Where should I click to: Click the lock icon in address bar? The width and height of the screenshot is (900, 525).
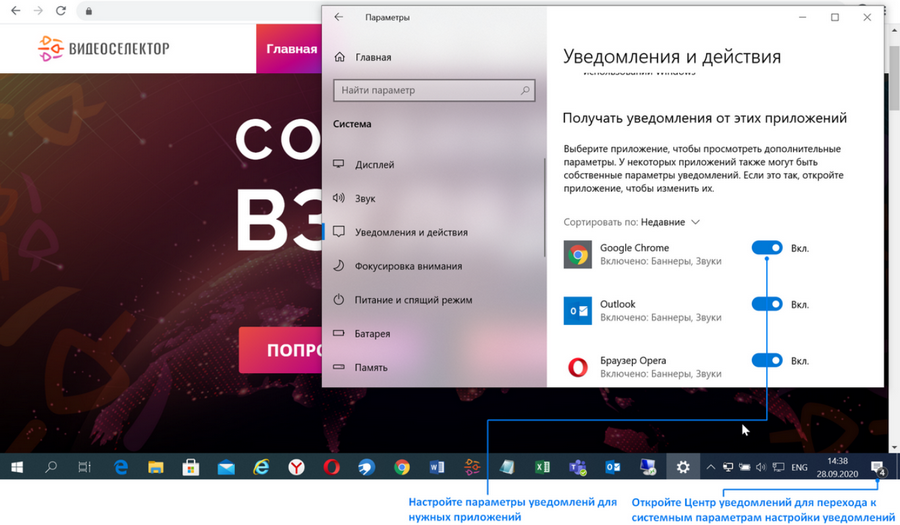click(x=89, y=11)
